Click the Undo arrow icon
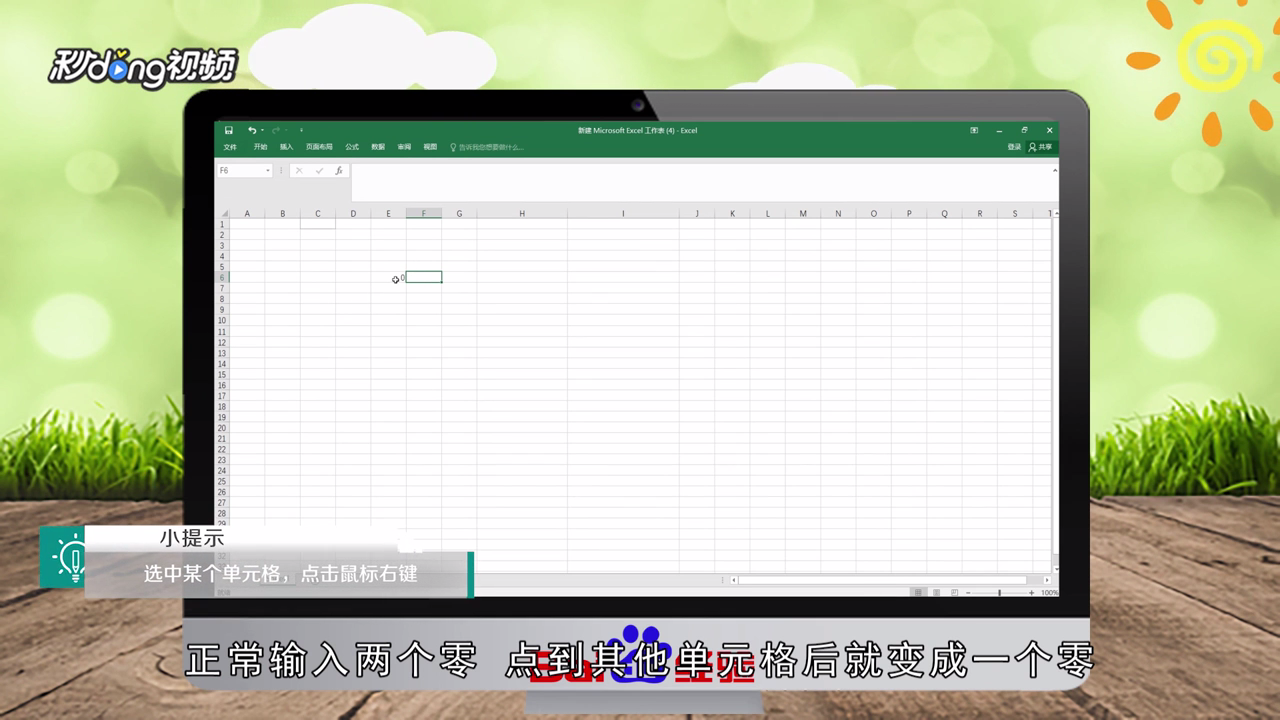The height and width of the screenshot is (720, 1280). tap(252, 130)
